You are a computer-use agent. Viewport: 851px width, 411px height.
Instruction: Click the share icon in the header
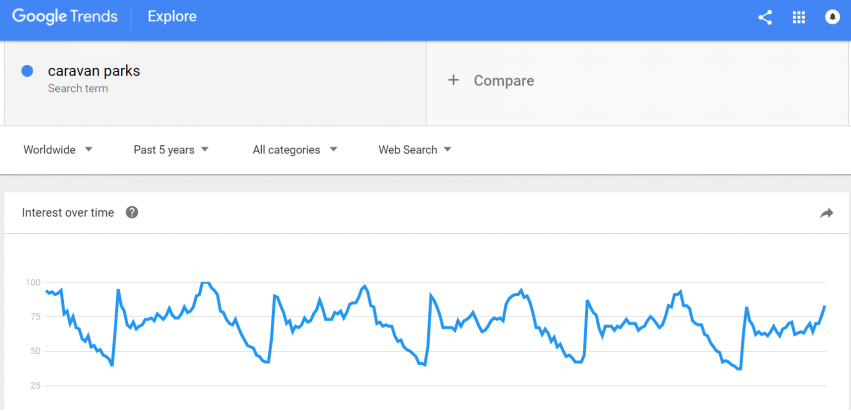point(765,17)
